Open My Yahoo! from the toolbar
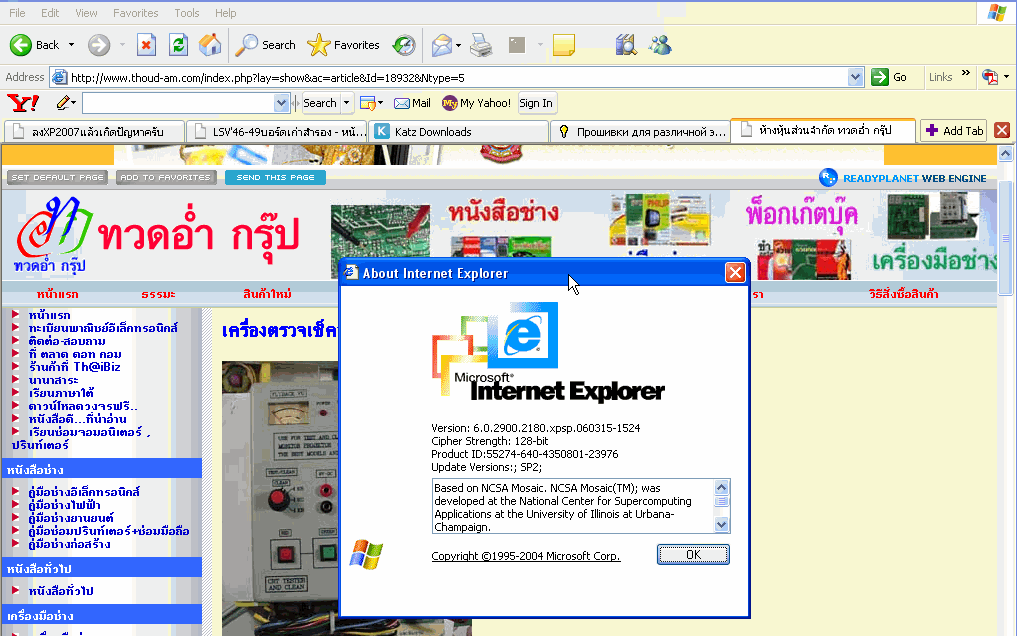Image resolution: width=1017 pixels, height=636 pixels. (476, 103)
